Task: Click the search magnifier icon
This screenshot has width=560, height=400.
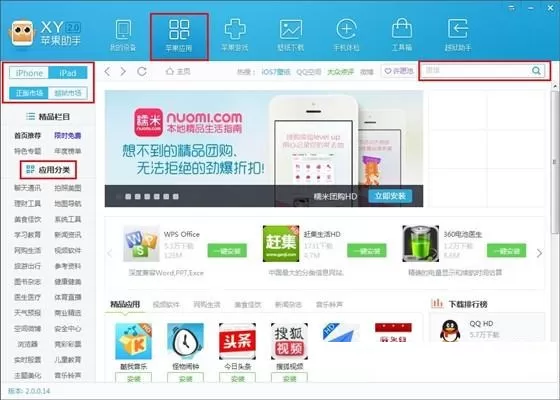Action: [536, 71]
